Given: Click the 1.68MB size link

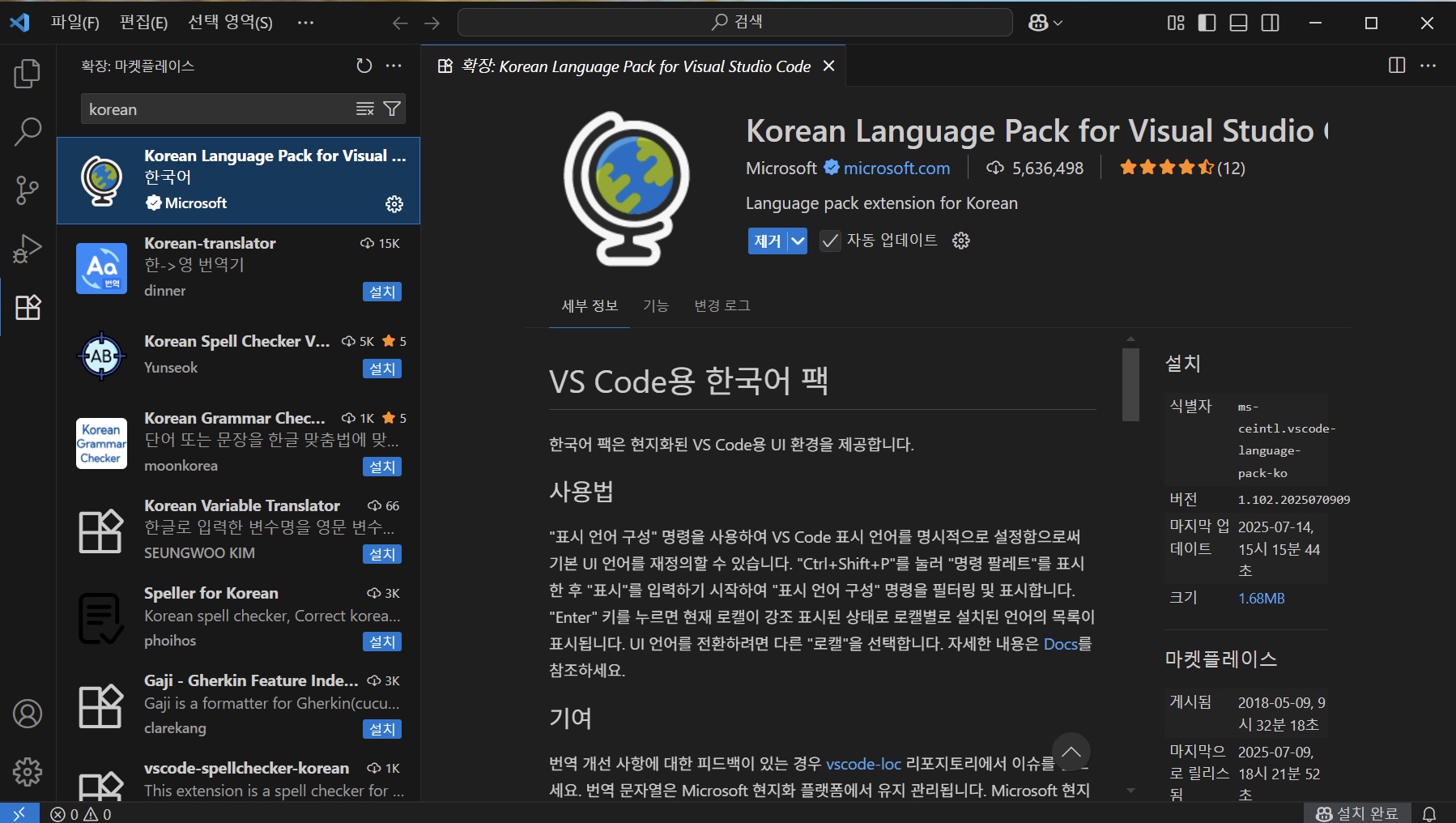Looking at the screenshot, I should pyautogui.click(x=1261, y=599).
